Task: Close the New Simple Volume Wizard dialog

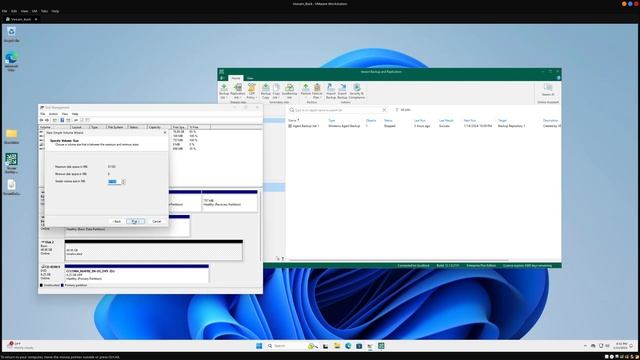Action: (x=165, y=133)
